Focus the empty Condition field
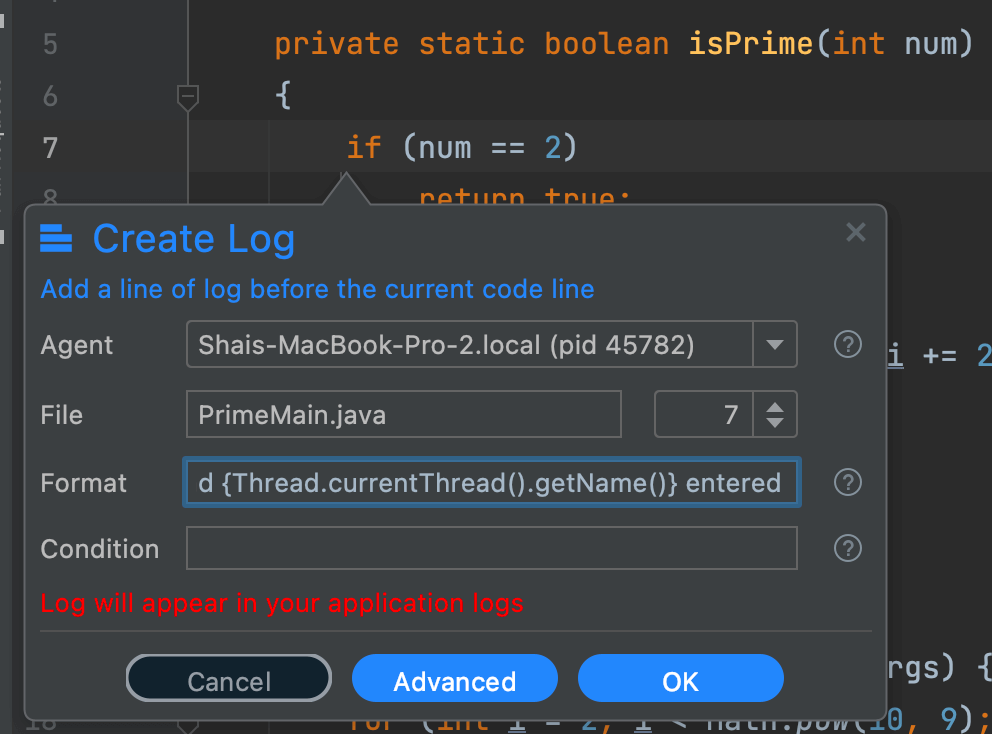The image size is (992, 734). point(490,548)
